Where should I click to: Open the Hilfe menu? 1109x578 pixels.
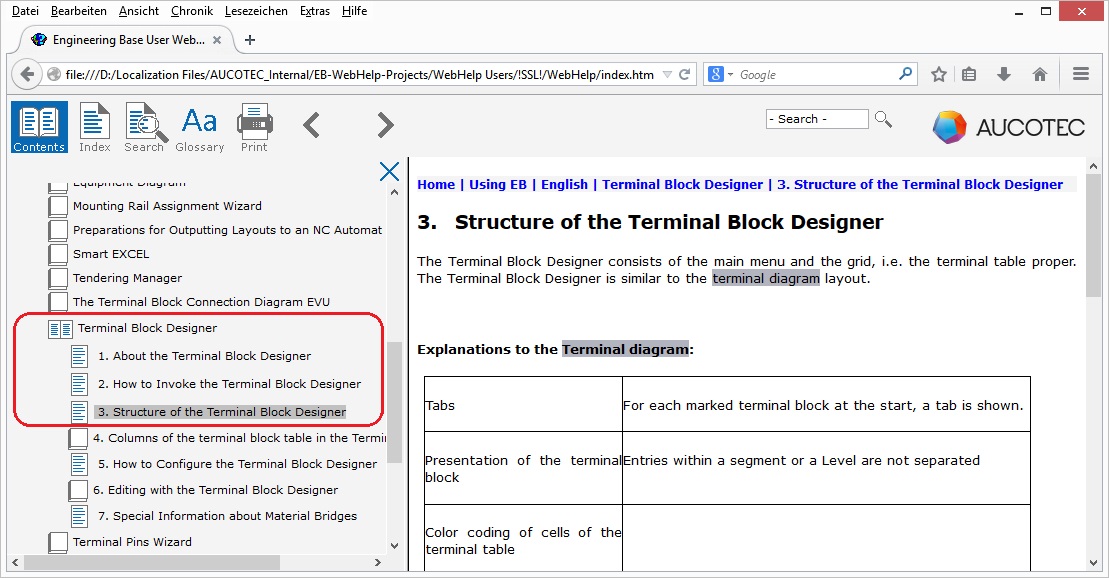[354, 11]
